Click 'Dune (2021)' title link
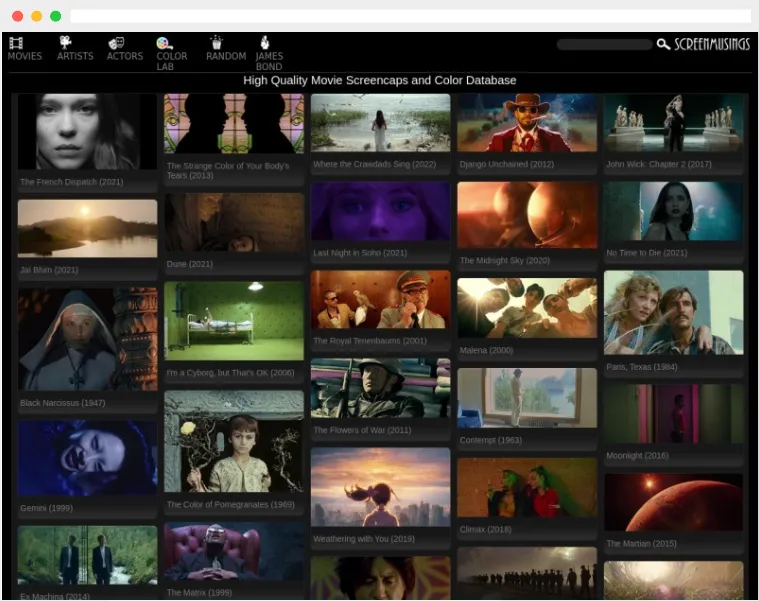The width and height of the screenshot is (759, 601). pyautogui.click(x=190, y=264)
